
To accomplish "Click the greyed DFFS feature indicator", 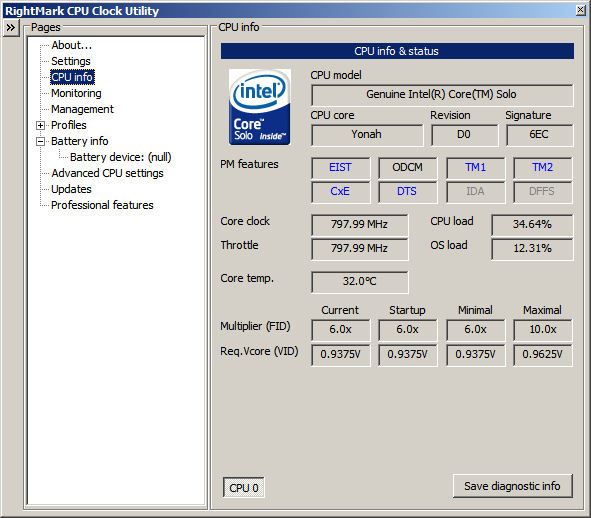I will point(542,192).
